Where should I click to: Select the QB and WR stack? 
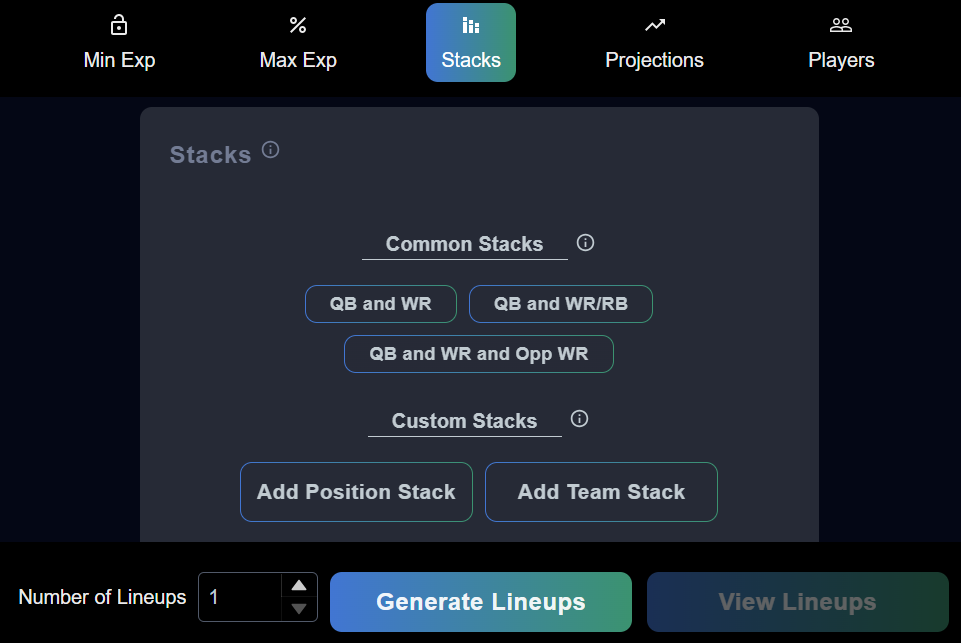(x=380, y=303)
